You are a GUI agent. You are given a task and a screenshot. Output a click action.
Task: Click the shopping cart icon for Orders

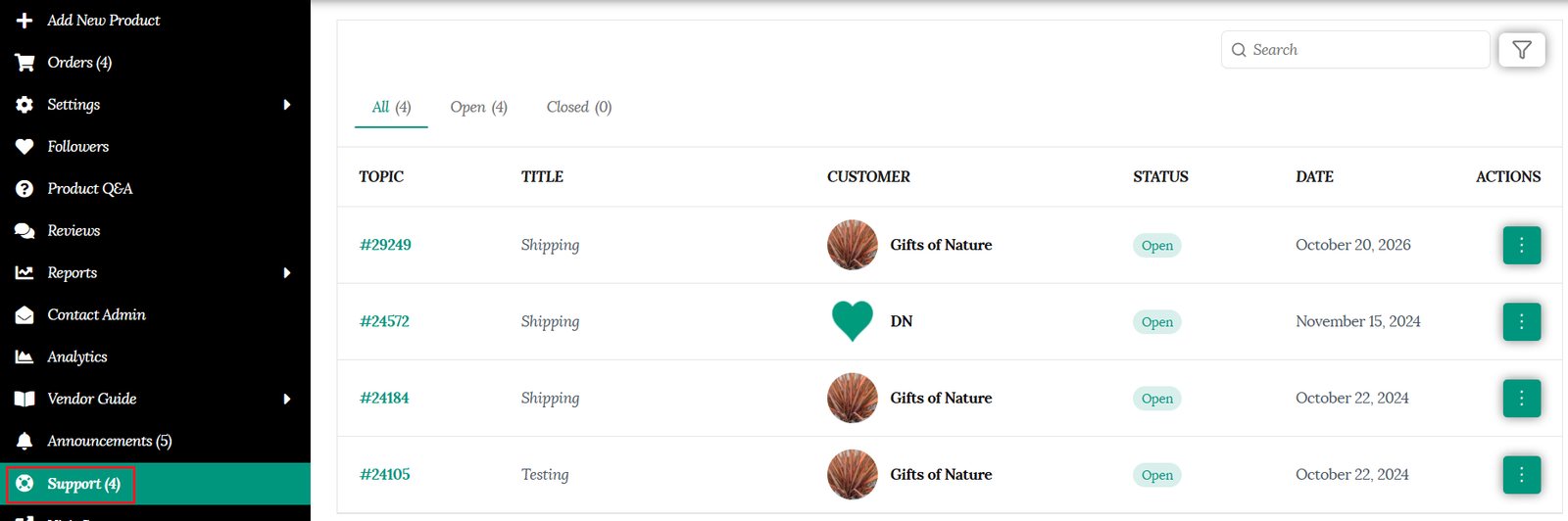(24, 62)
